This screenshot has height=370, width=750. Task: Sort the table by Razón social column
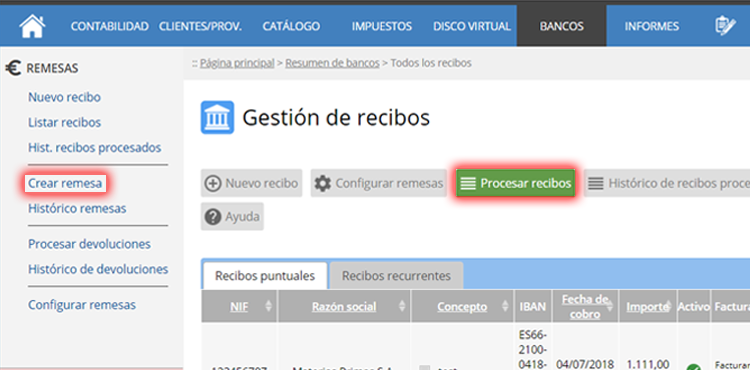[344, 306]
